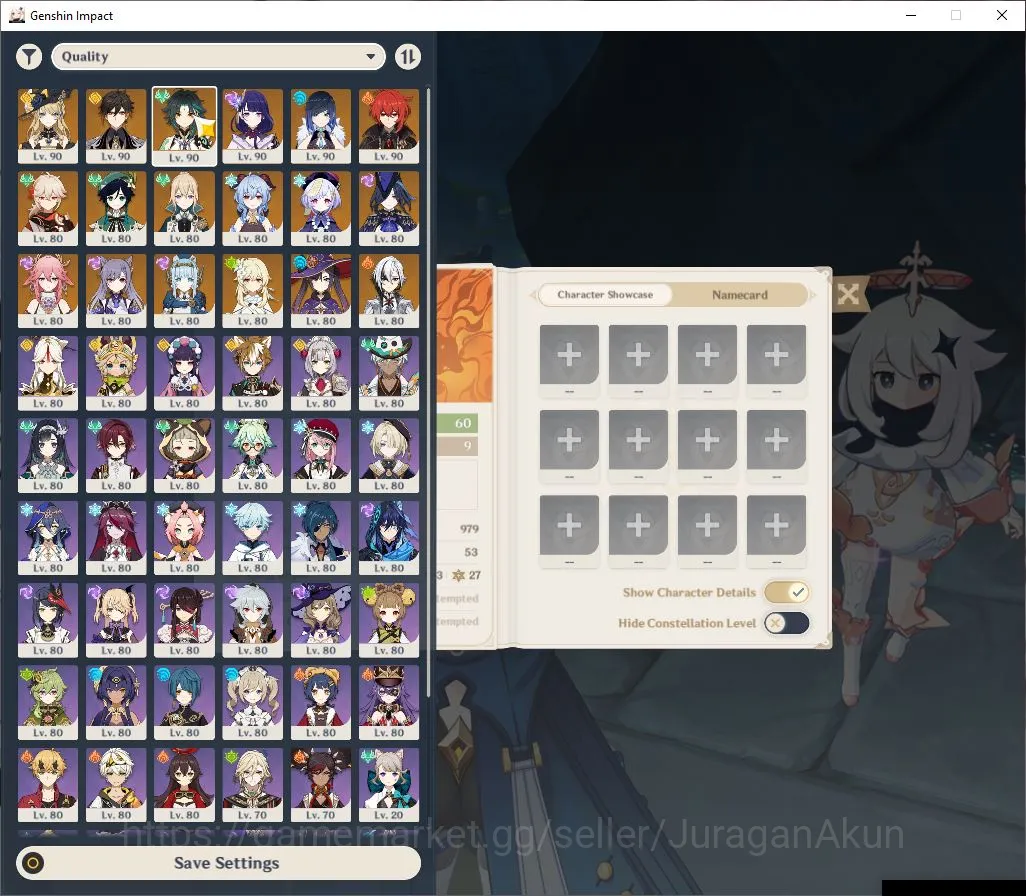Image resolution: width=1026 pixels, height=896 pixels.
Task: Switch to the Character Showcase tab
Action: pyautogui.click(x=605, y=295)
